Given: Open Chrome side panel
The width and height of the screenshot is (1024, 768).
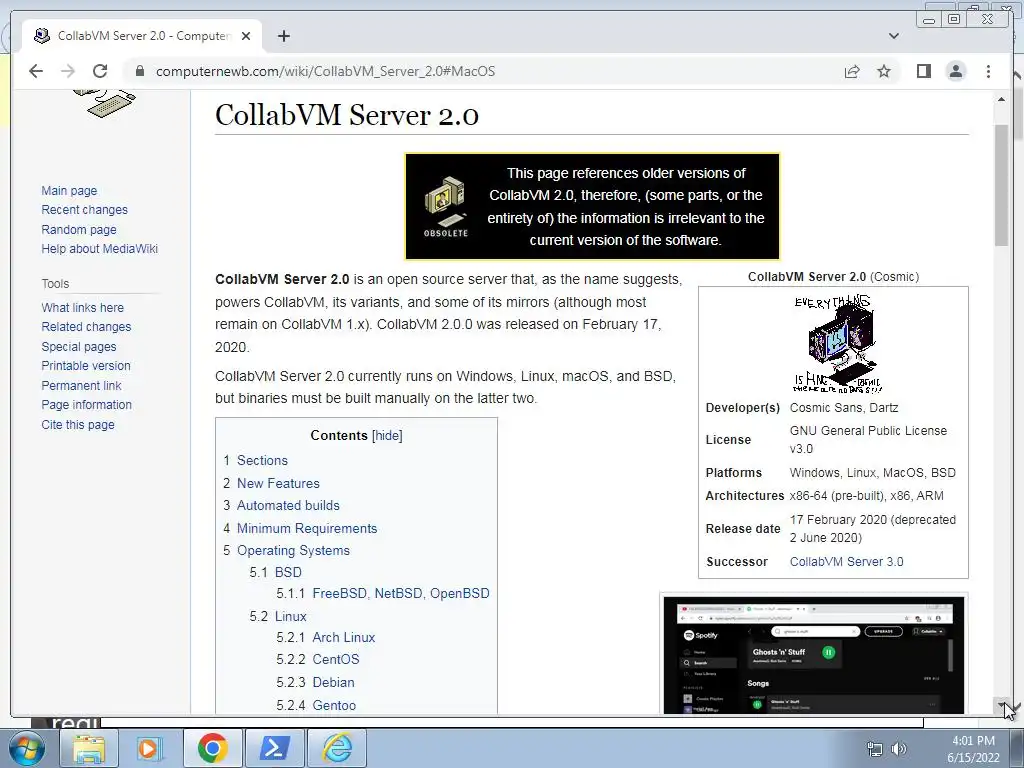Looking at the screenshot, I should point(923,71).
